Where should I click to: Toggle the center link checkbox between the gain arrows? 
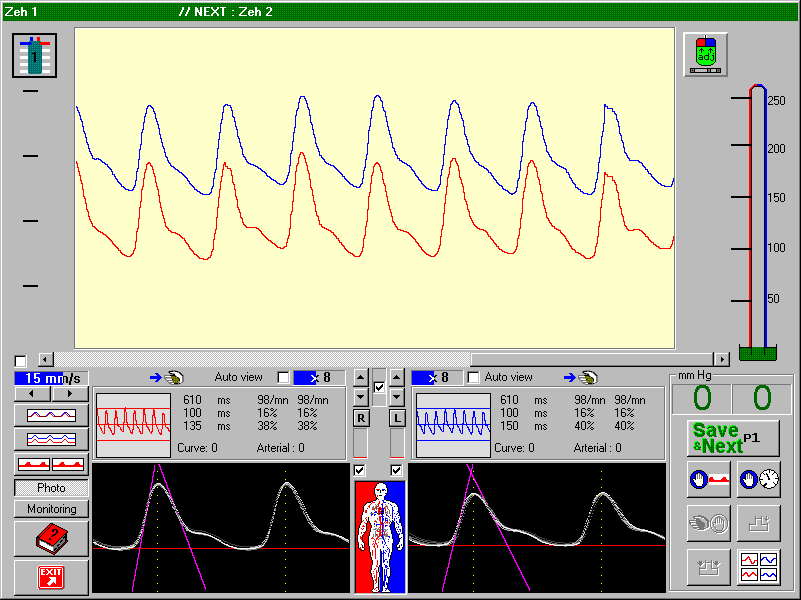(x=379, y=388)
